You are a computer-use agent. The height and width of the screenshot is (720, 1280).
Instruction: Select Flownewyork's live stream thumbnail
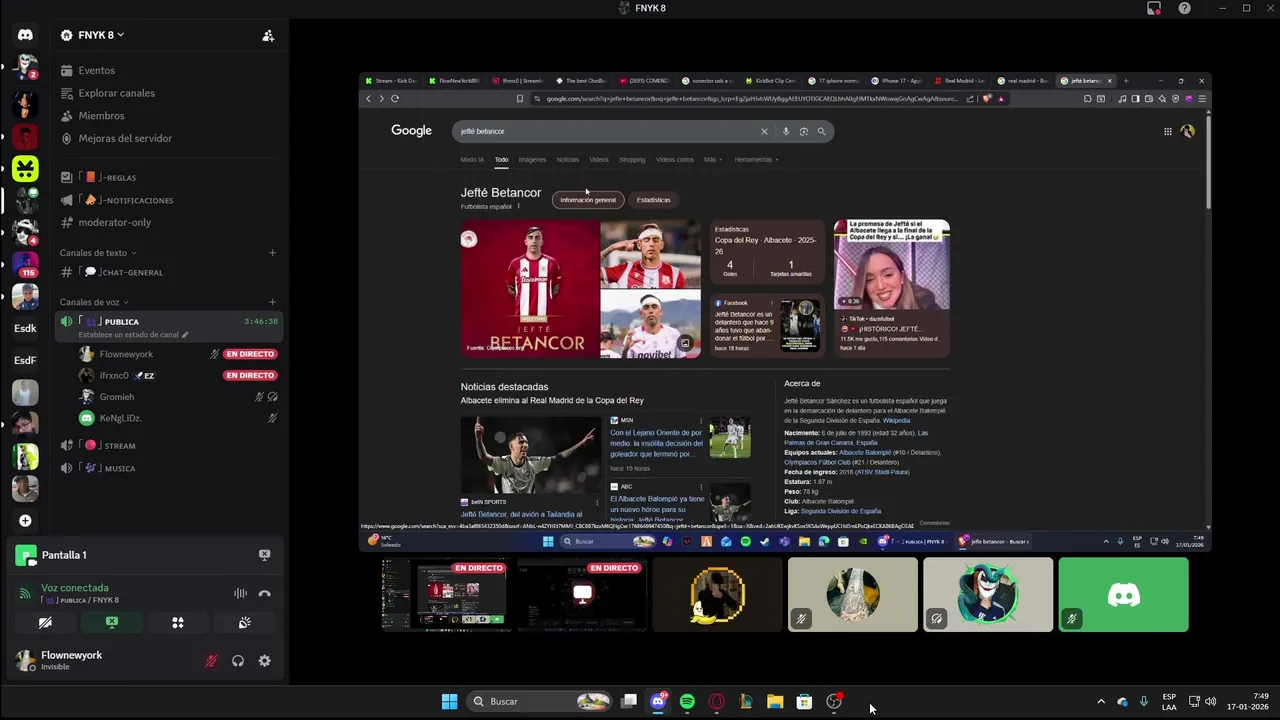(446, 595)
